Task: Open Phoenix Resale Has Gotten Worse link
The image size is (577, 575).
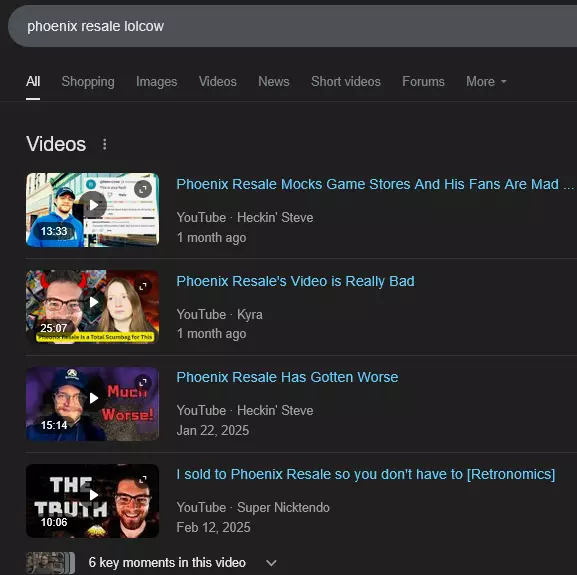Action: [x=287, y=377]
